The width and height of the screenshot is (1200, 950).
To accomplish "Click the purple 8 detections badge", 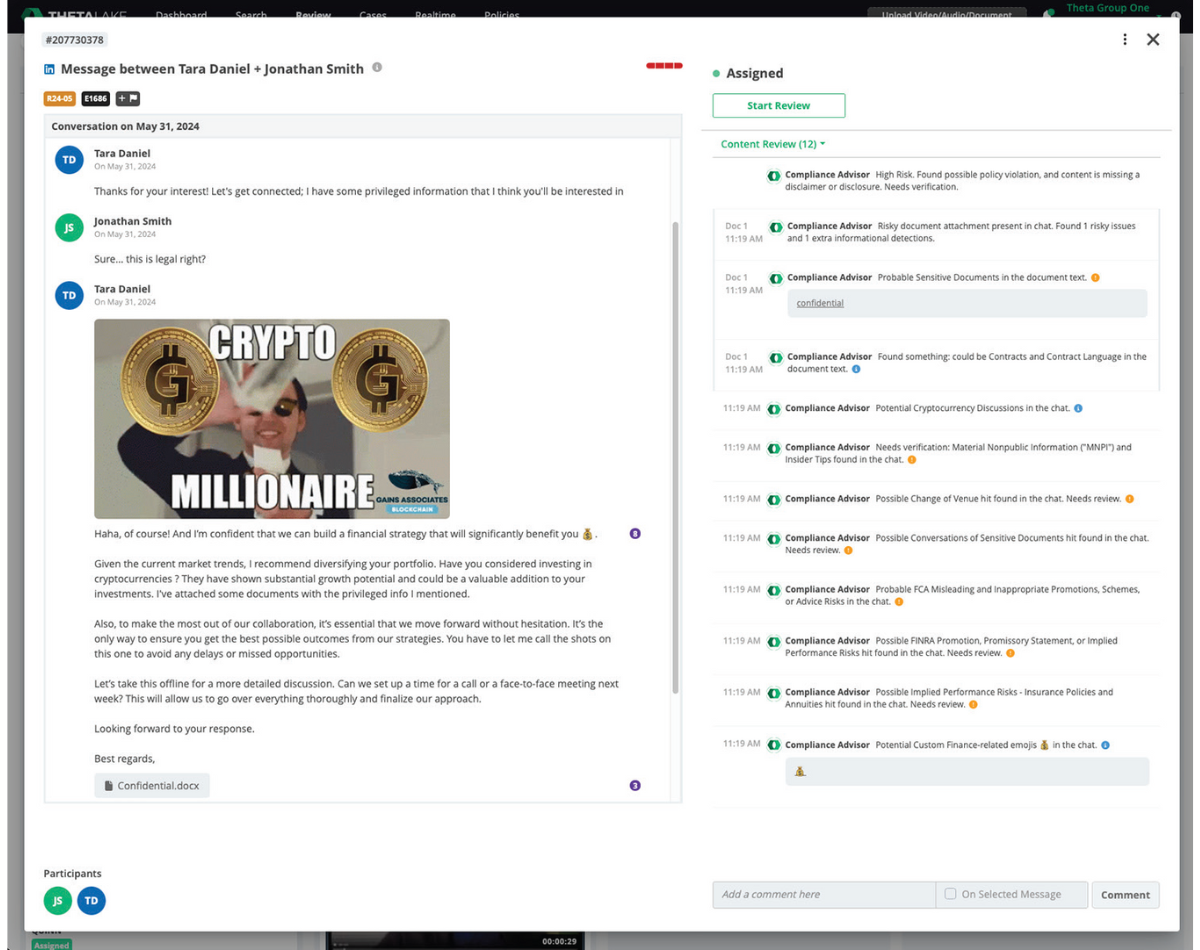I will [x=635, y=534].
